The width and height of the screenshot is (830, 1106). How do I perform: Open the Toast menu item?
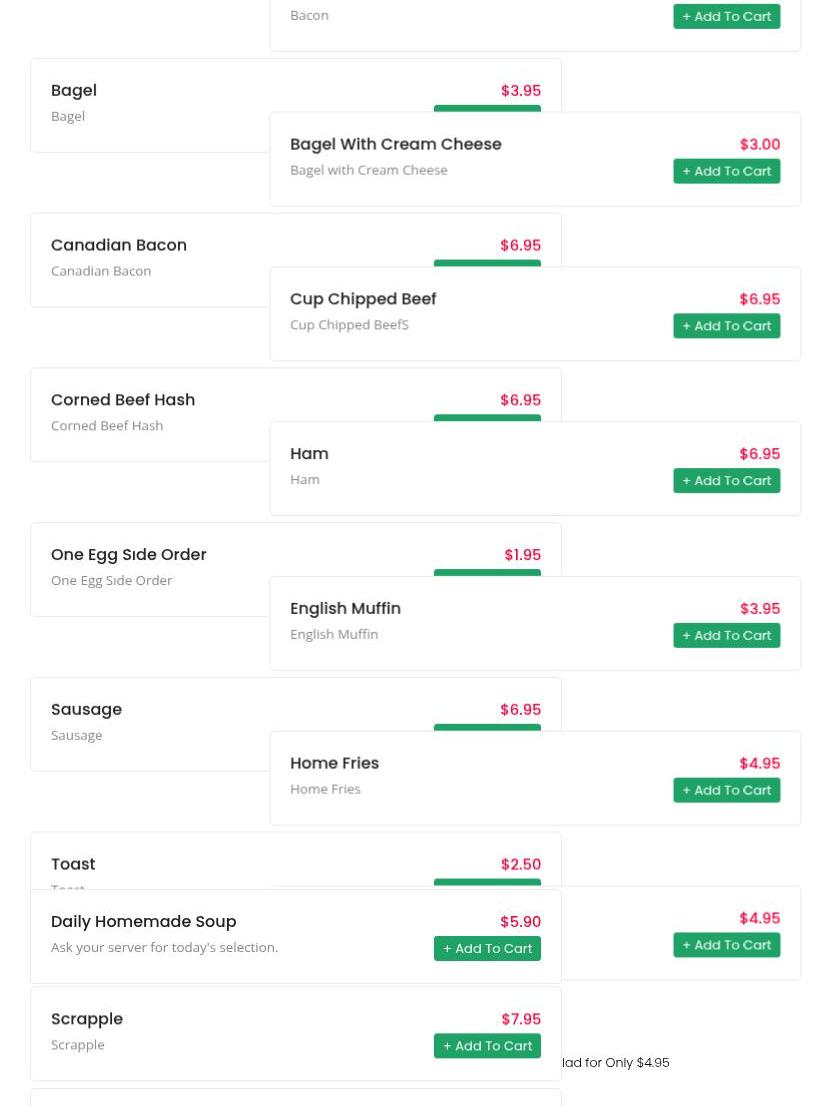(x=73, y=864)
